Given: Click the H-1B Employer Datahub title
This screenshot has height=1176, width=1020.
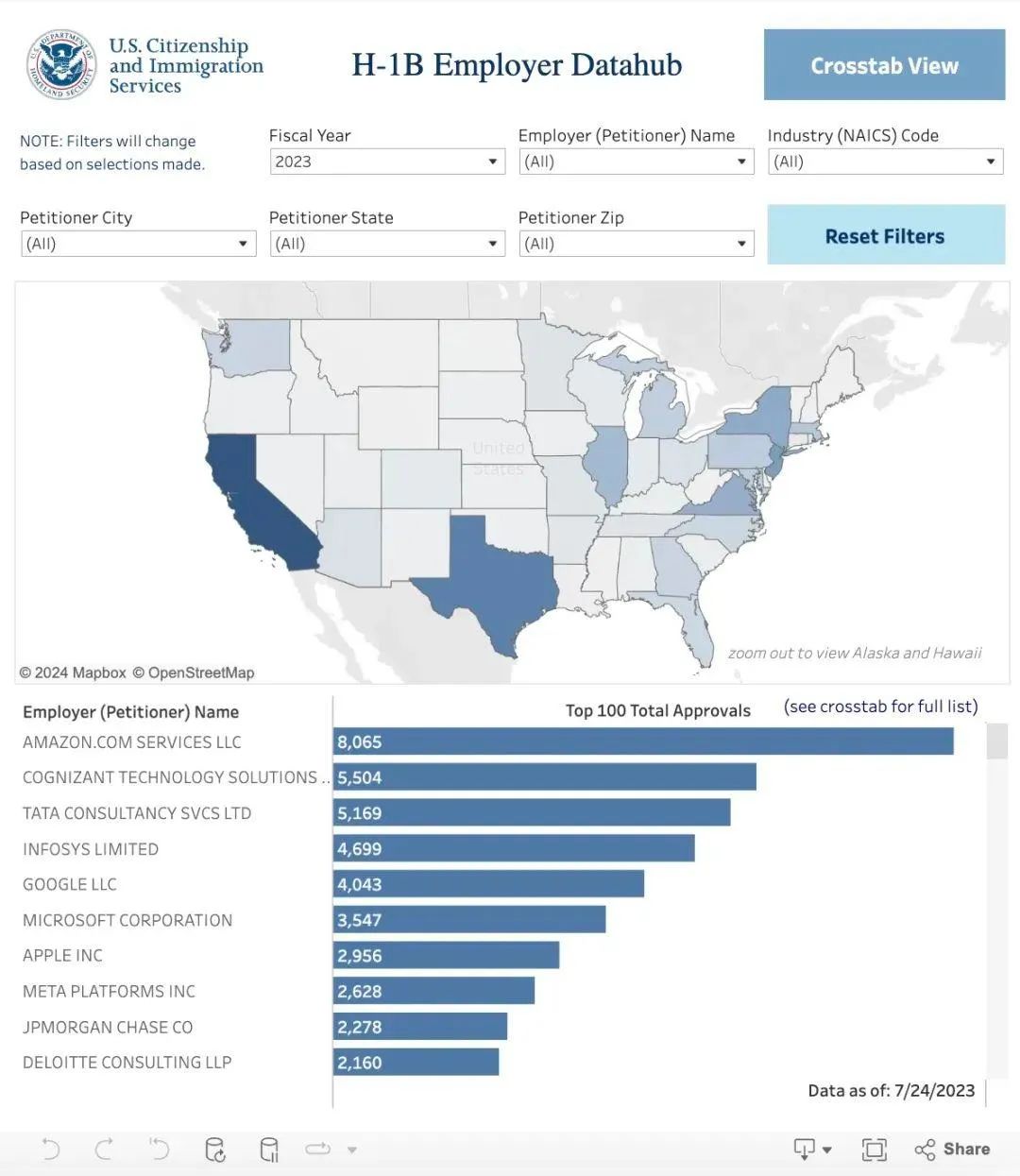Looking at the screenshot, I should coord(517,64).
